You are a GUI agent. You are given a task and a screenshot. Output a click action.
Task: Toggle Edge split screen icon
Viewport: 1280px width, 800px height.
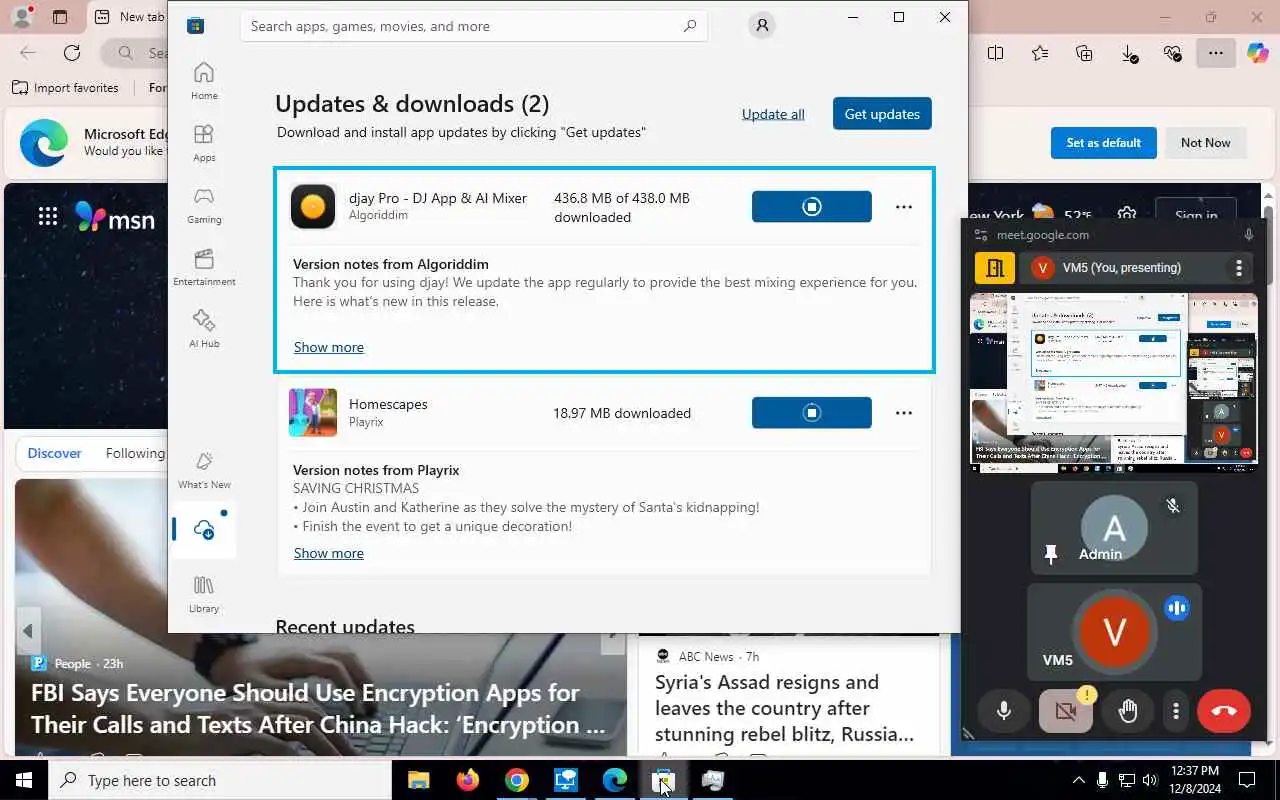point(995,53)
